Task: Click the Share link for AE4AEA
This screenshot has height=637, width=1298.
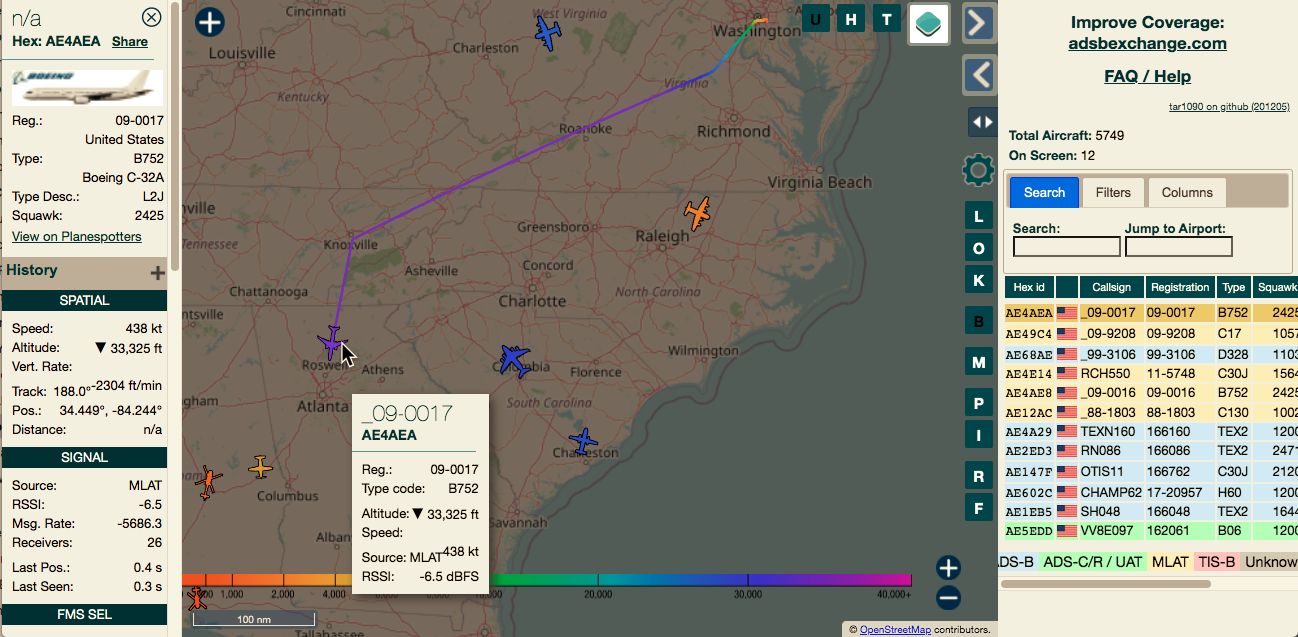Action: click(130, 41)
